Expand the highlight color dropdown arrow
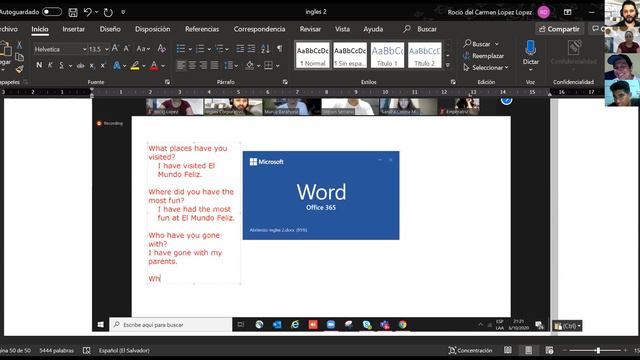This screenshot has height=360, width=640. (x=144, y=66)
